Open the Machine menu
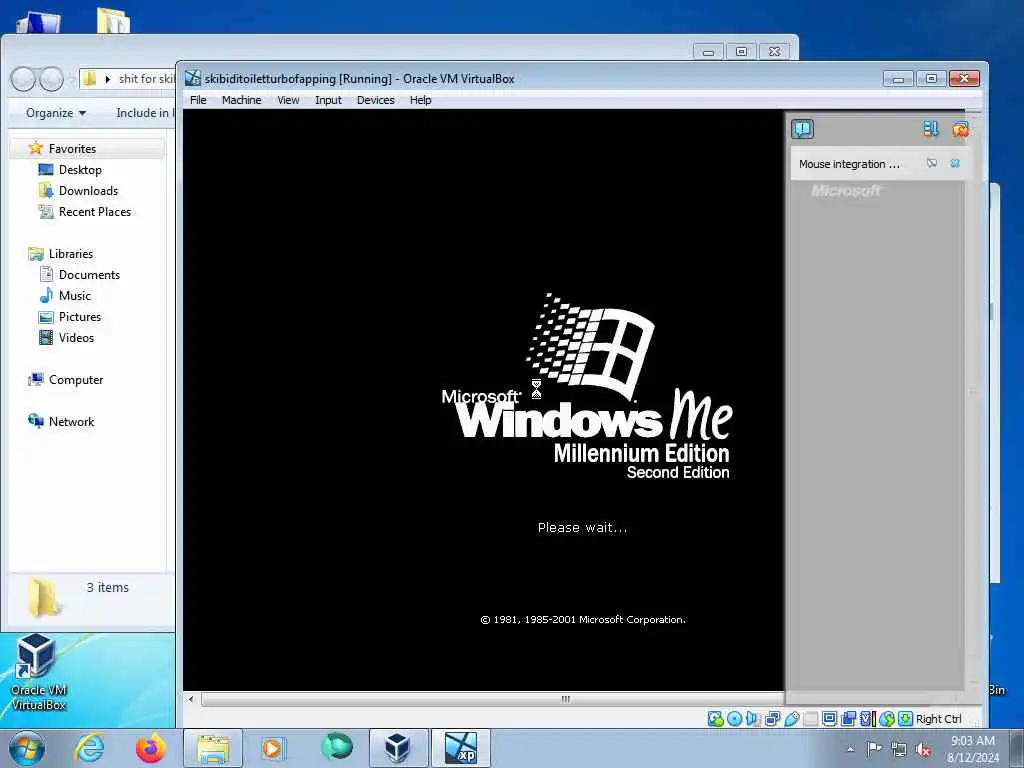The width and height of the screenshot is (1024, 768). tap(241, 100)
